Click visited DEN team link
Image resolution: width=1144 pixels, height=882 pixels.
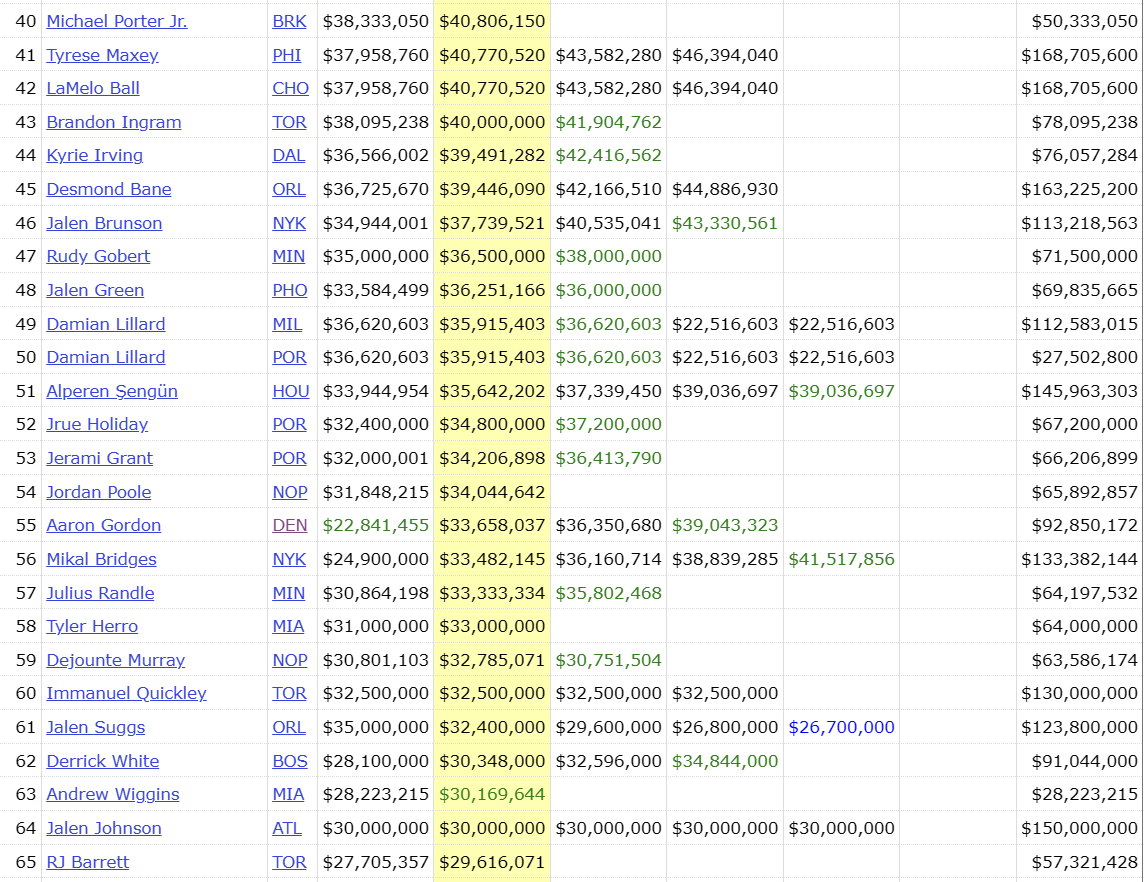[290, 525]
